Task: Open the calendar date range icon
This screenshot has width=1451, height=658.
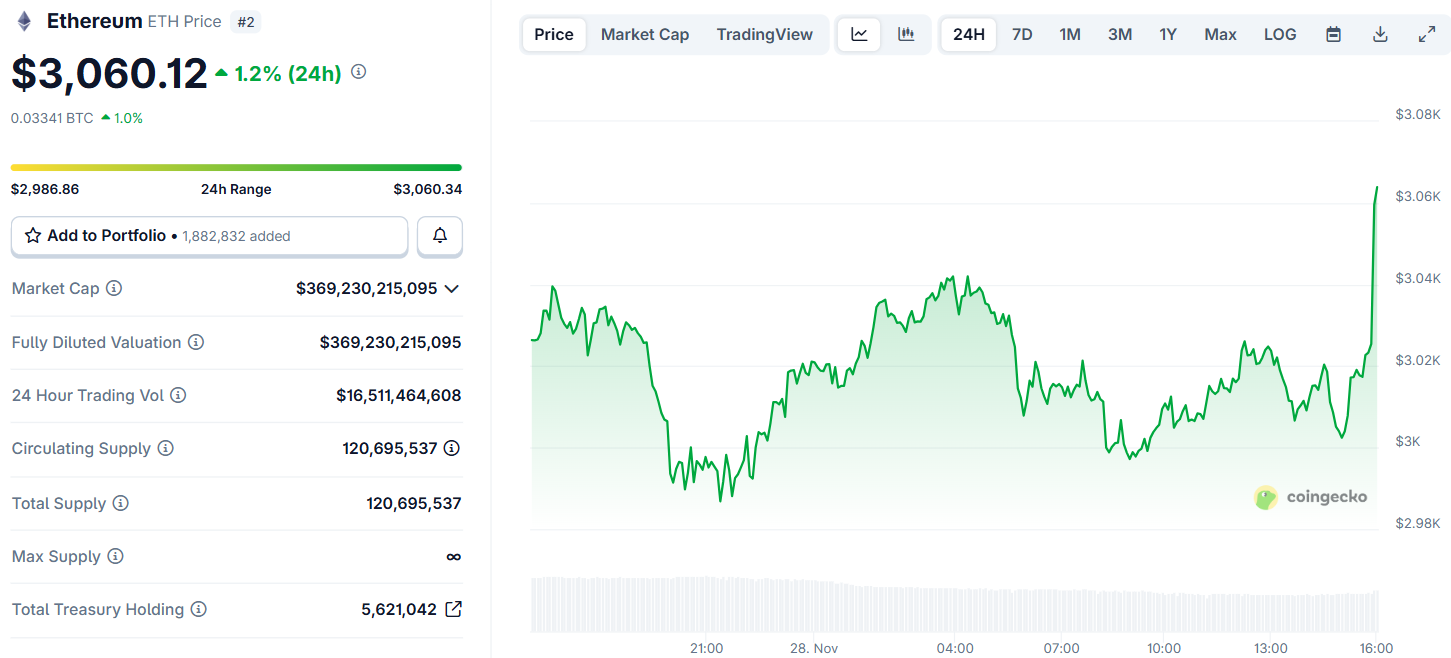Action: click(x=1333, y=33)
